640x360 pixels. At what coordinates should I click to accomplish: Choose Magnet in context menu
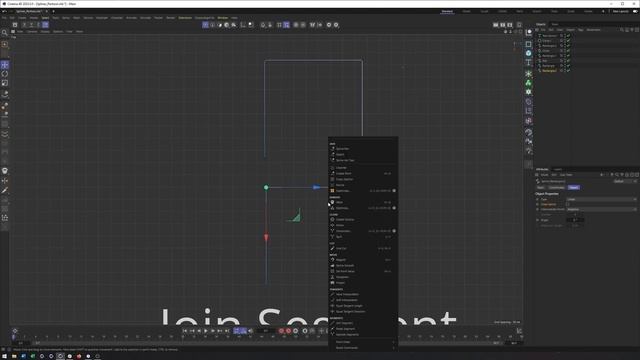[x=341, y=260]
